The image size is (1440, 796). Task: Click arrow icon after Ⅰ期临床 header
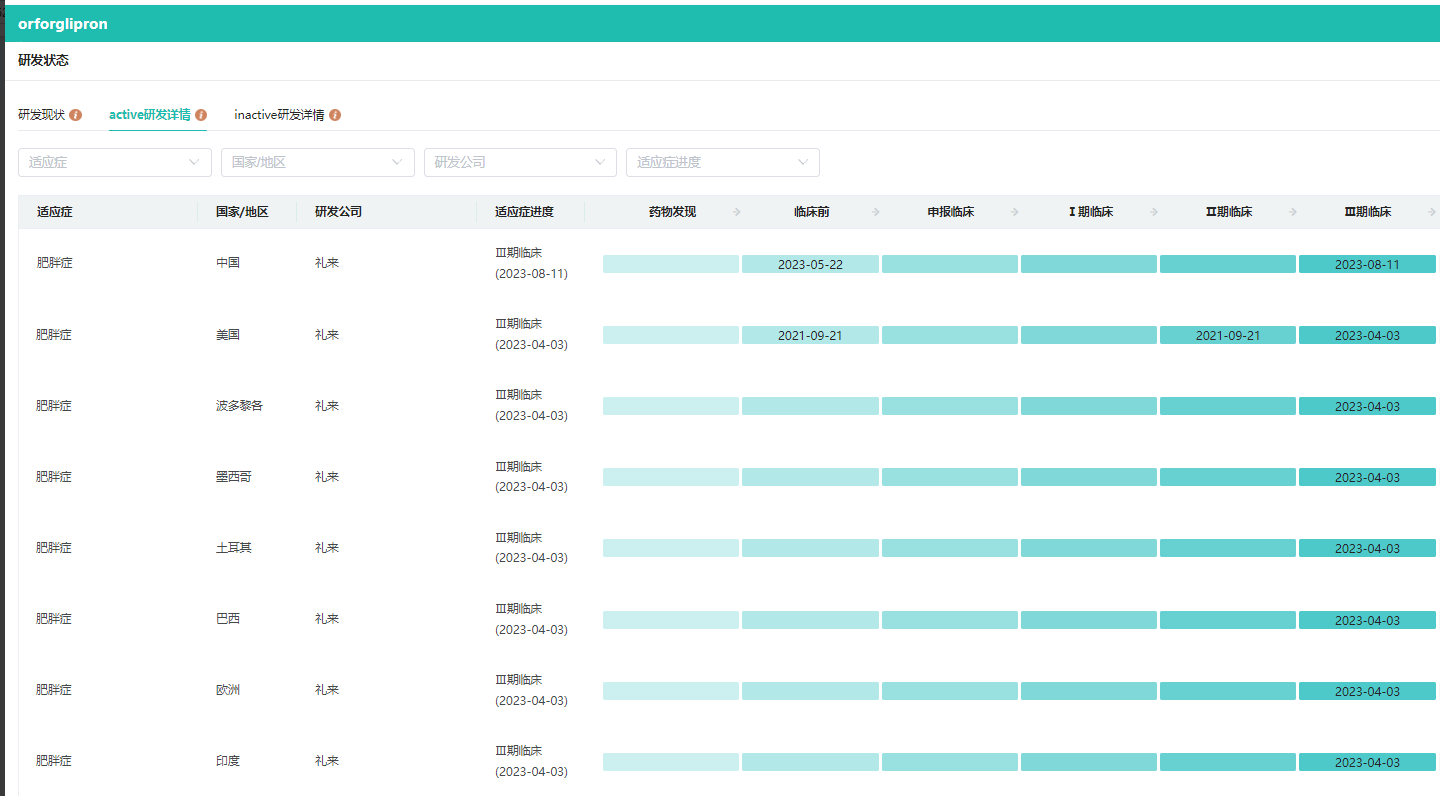tap(1153, 212)
